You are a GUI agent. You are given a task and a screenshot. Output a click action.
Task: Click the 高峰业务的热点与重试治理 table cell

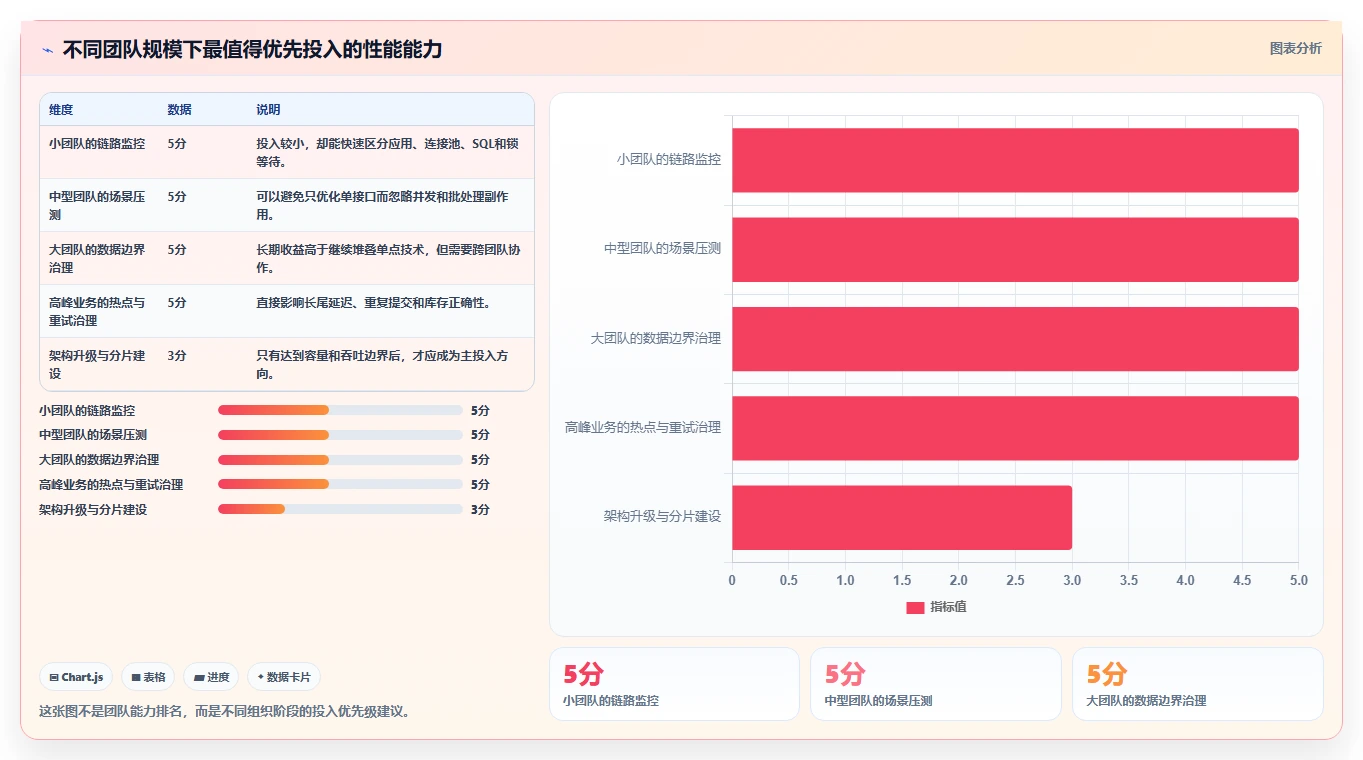[97, 311]
